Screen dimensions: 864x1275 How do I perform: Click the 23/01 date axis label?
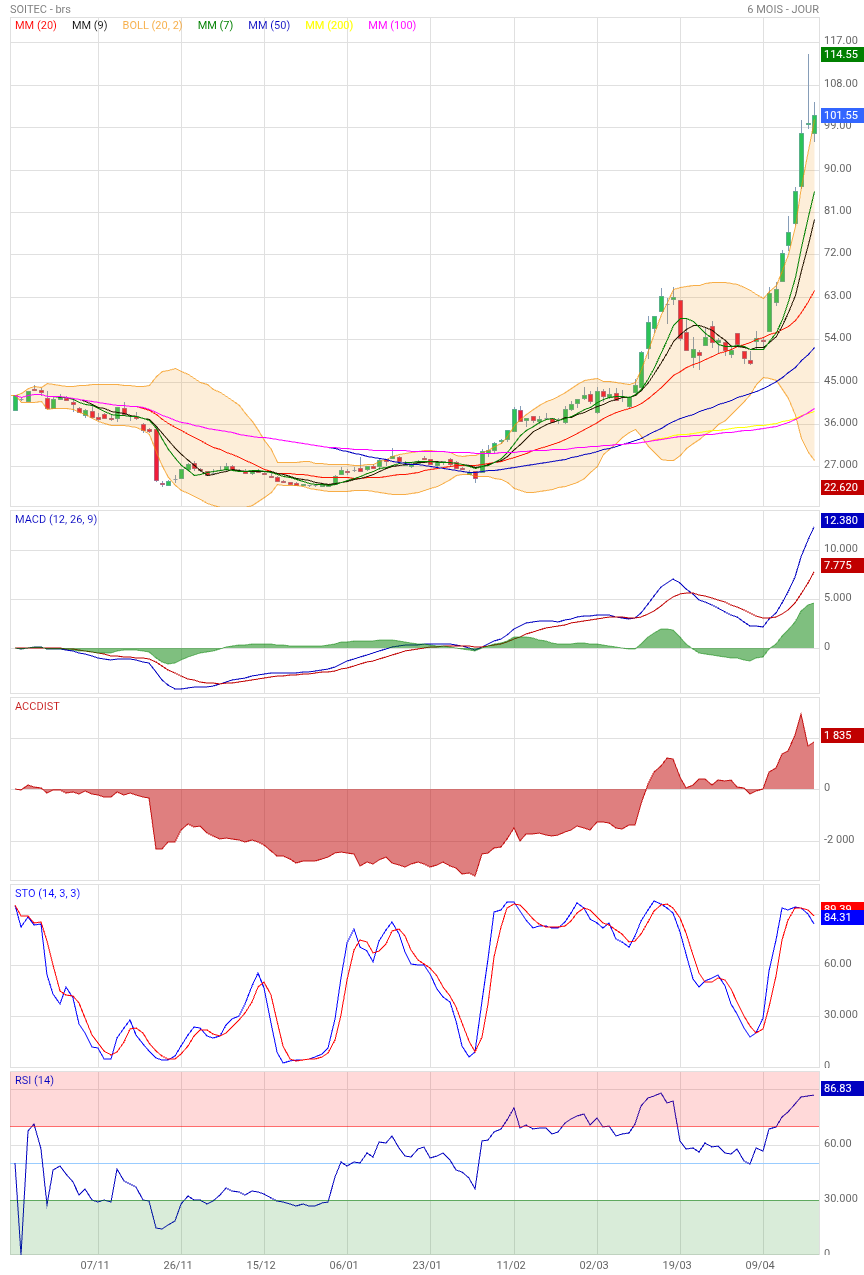click(427, 1265)
